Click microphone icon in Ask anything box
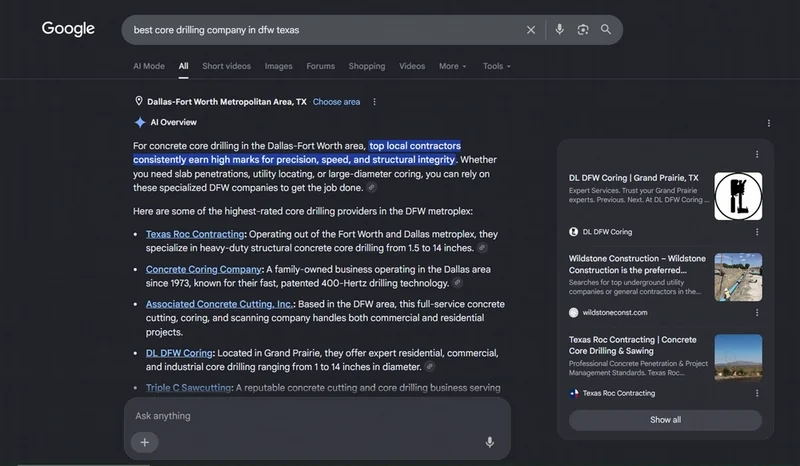 click(489, 442)
